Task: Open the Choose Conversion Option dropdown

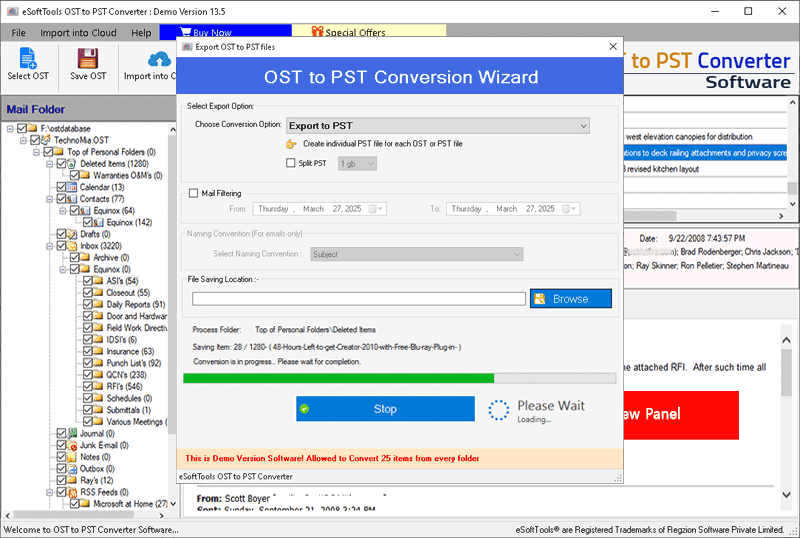Action: (437, 126)
